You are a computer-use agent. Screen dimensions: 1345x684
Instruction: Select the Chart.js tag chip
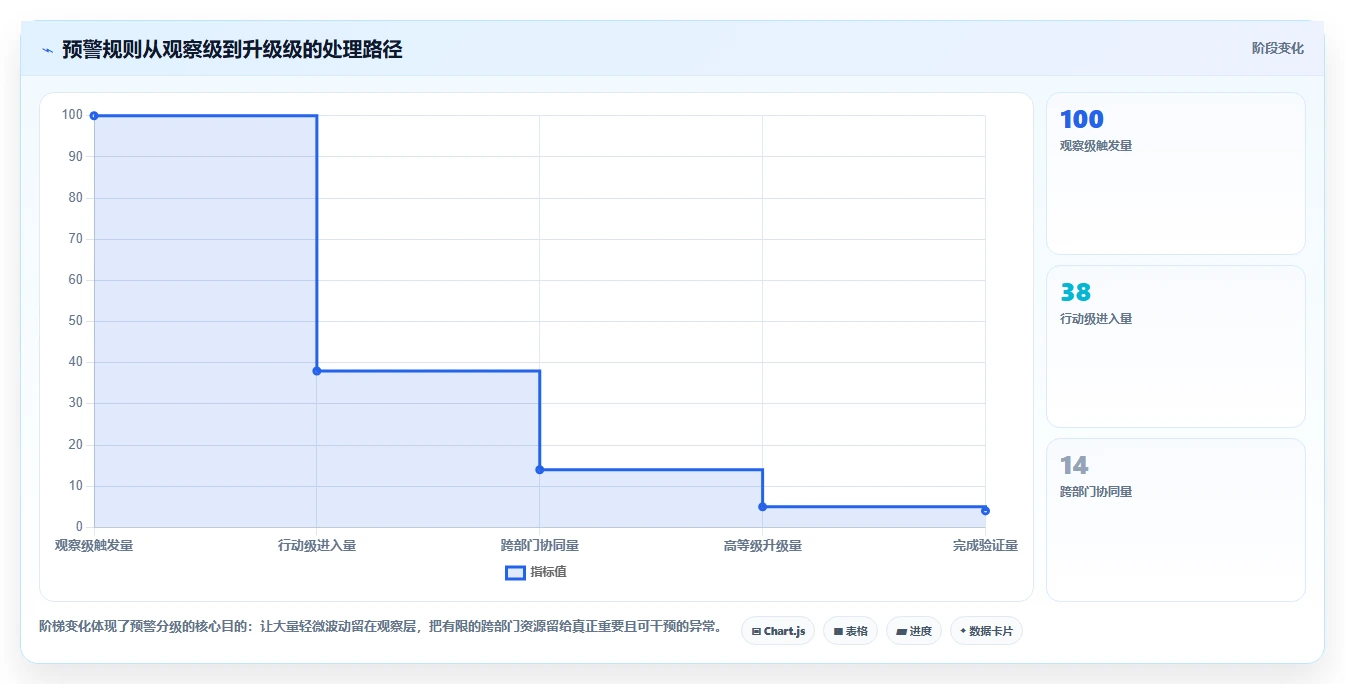(778, 631)
